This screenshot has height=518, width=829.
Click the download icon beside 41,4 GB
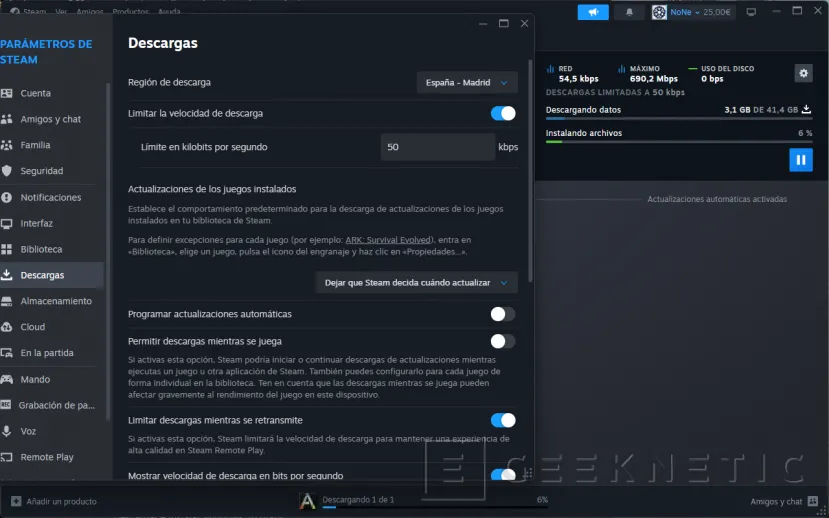coord(806,109)
